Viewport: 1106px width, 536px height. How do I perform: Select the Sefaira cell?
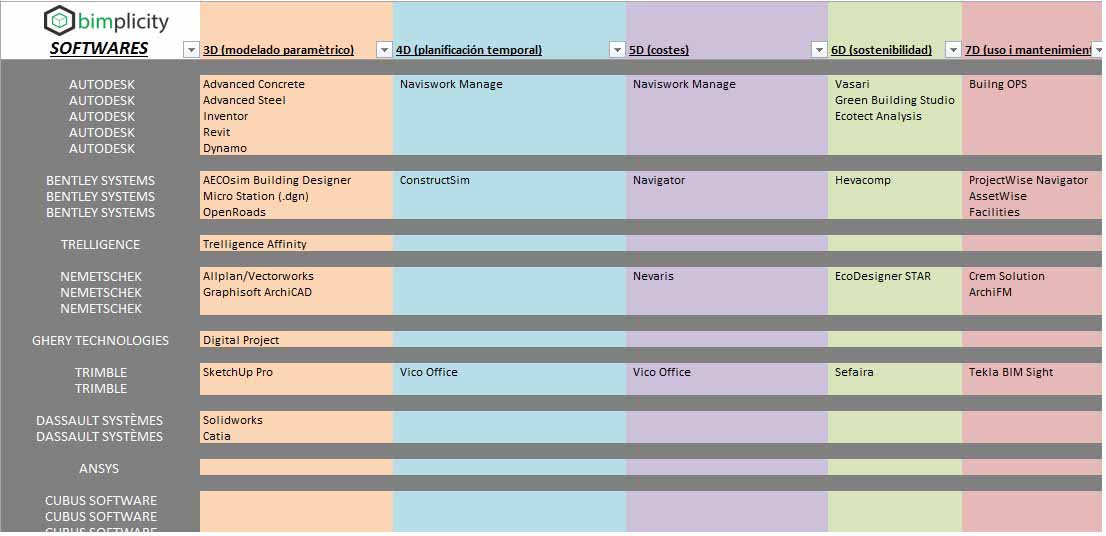pyautogui.click(x=853, y=372)
